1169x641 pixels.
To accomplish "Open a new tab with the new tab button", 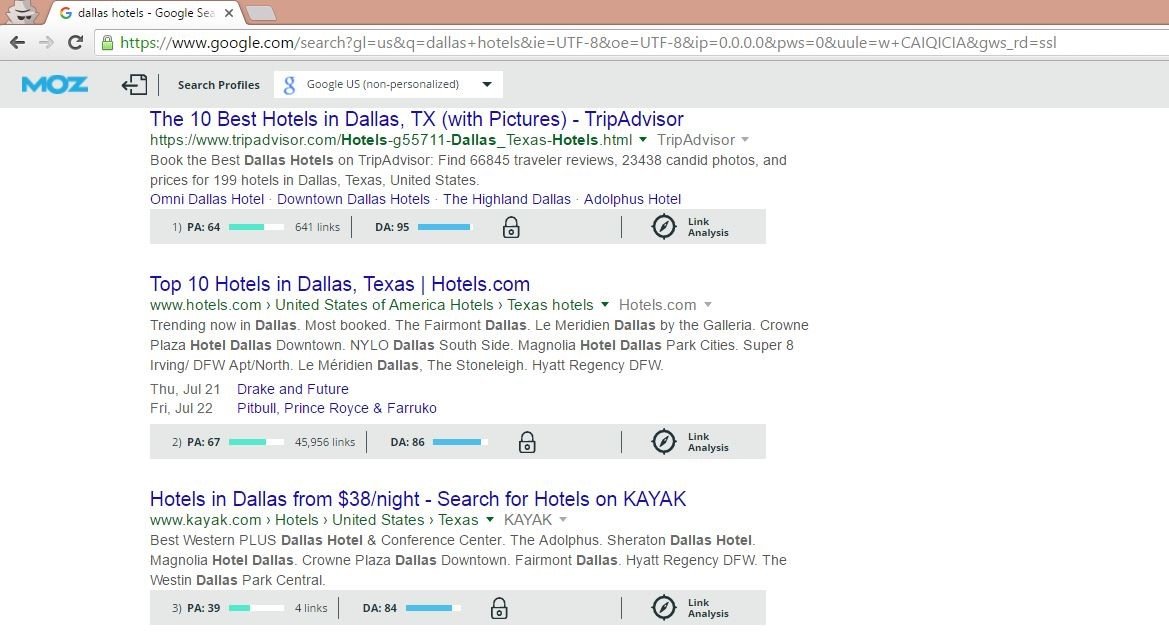I will (260, 13).
